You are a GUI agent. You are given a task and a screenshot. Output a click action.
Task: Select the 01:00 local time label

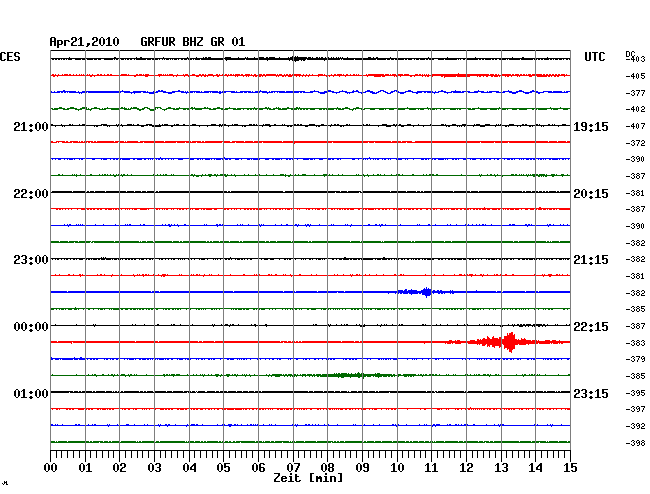31,393
